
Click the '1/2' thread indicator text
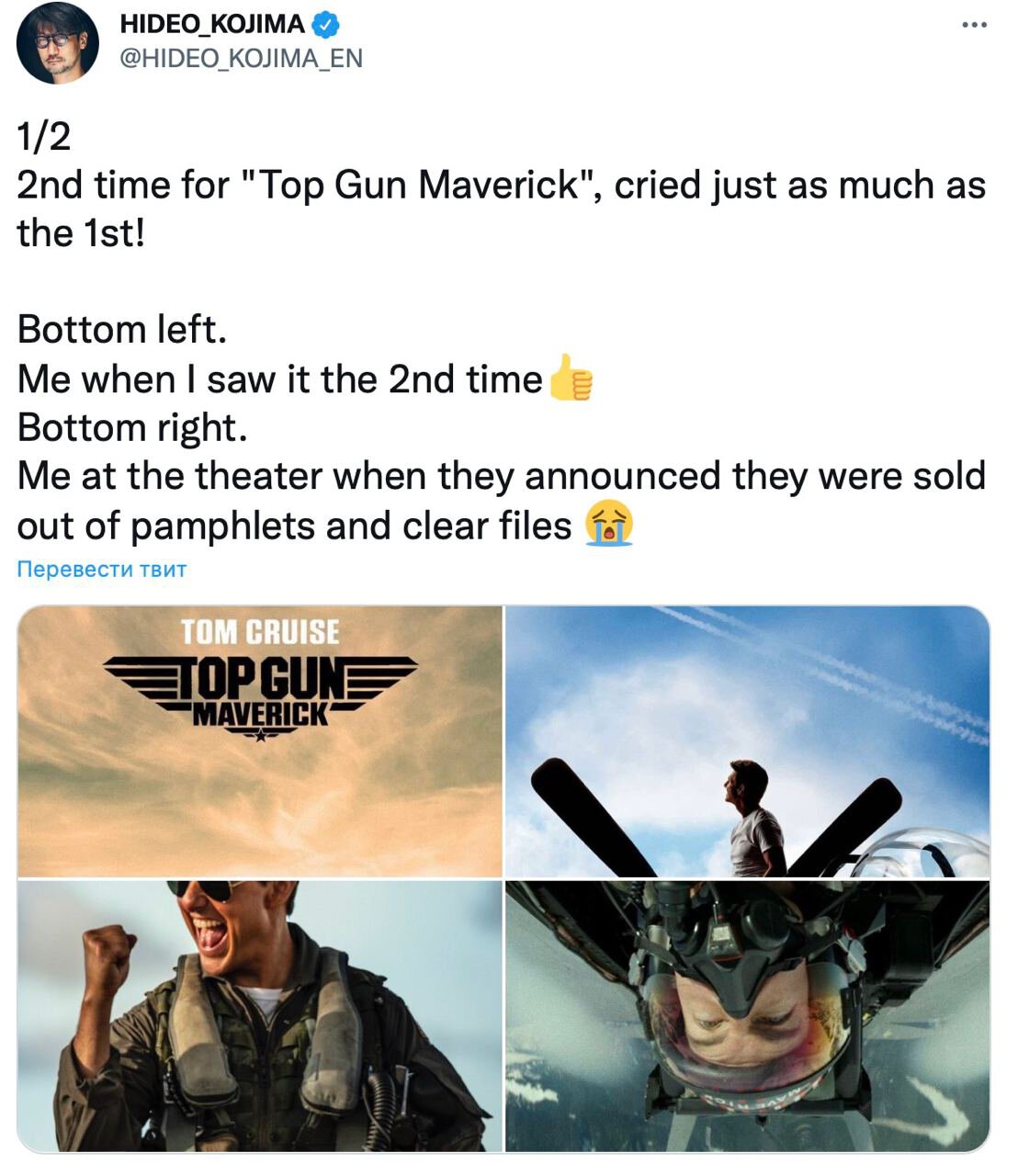(x=43, y=137)
